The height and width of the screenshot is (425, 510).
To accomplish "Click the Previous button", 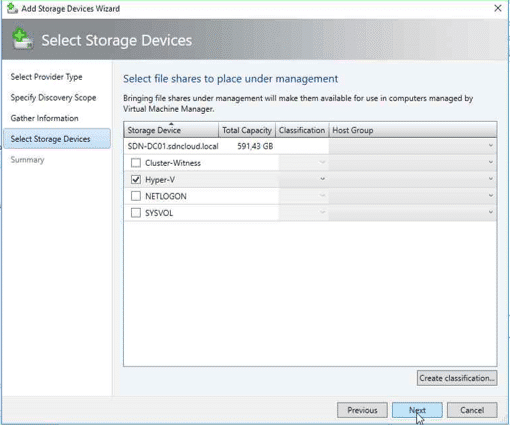I will [x=362, y=410].
